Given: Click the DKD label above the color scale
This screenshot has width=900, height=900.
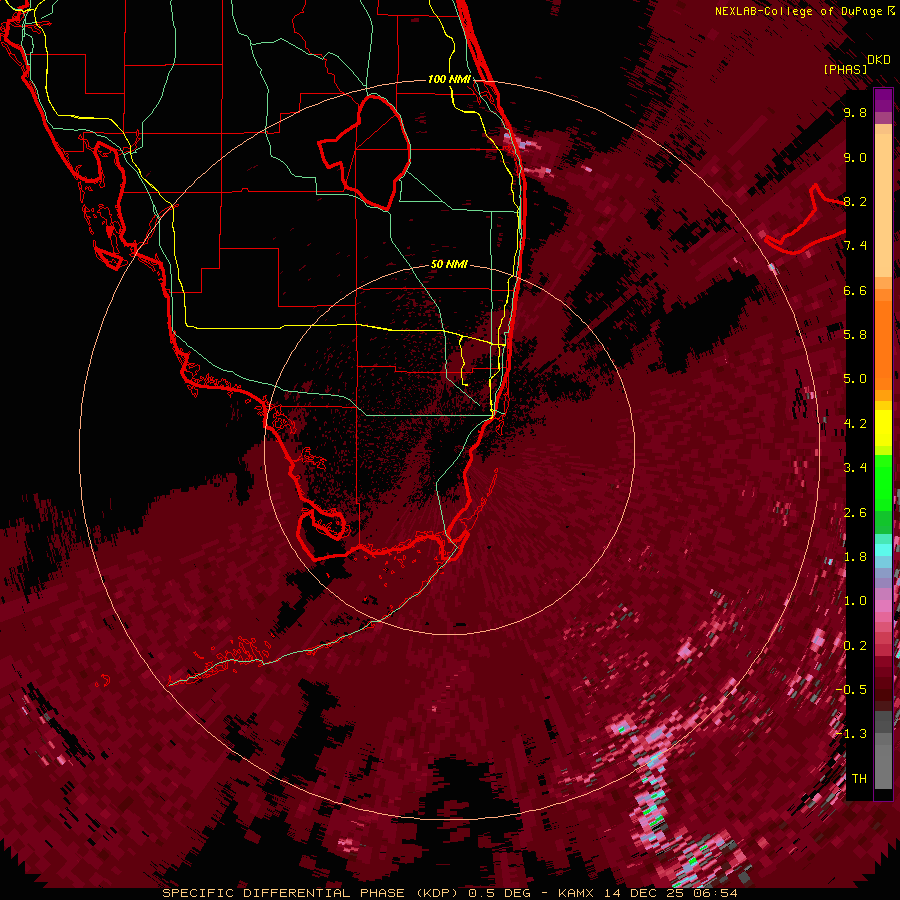Looking at the screenshot, I should point(879,60).
